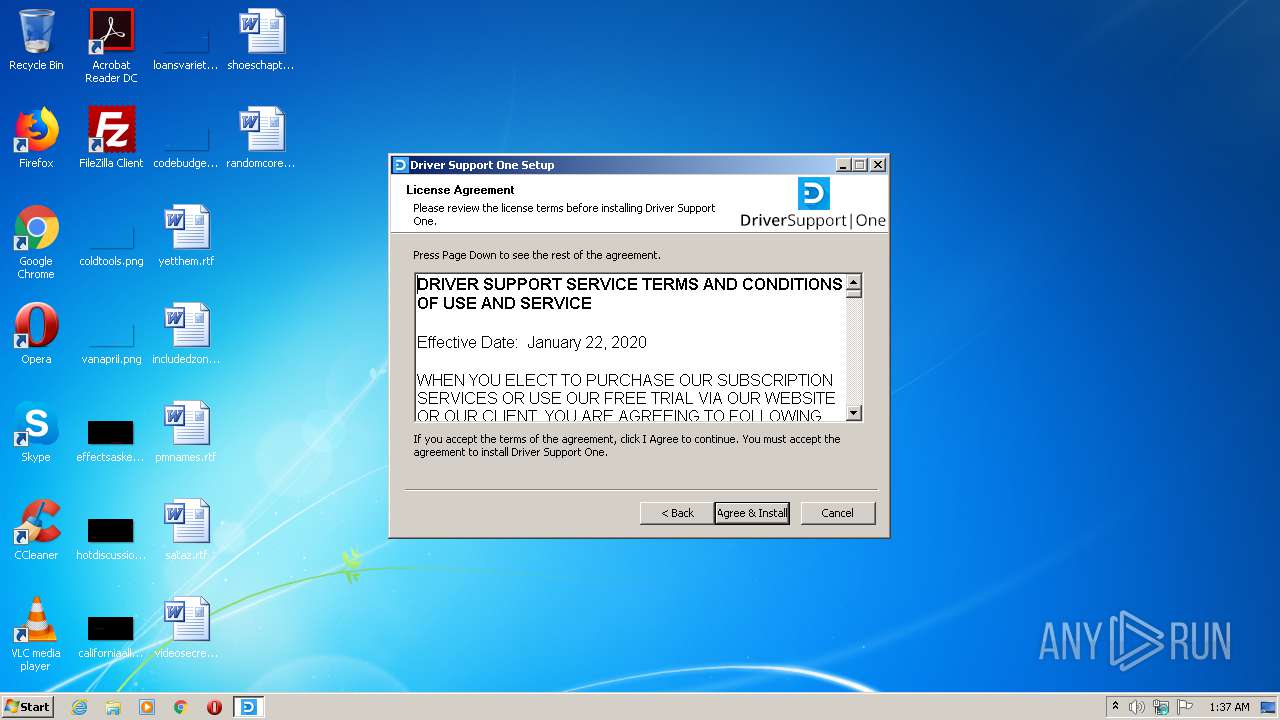Launch VLC media player shortcut
1280x720 pixels.
(x=36, y=634)
